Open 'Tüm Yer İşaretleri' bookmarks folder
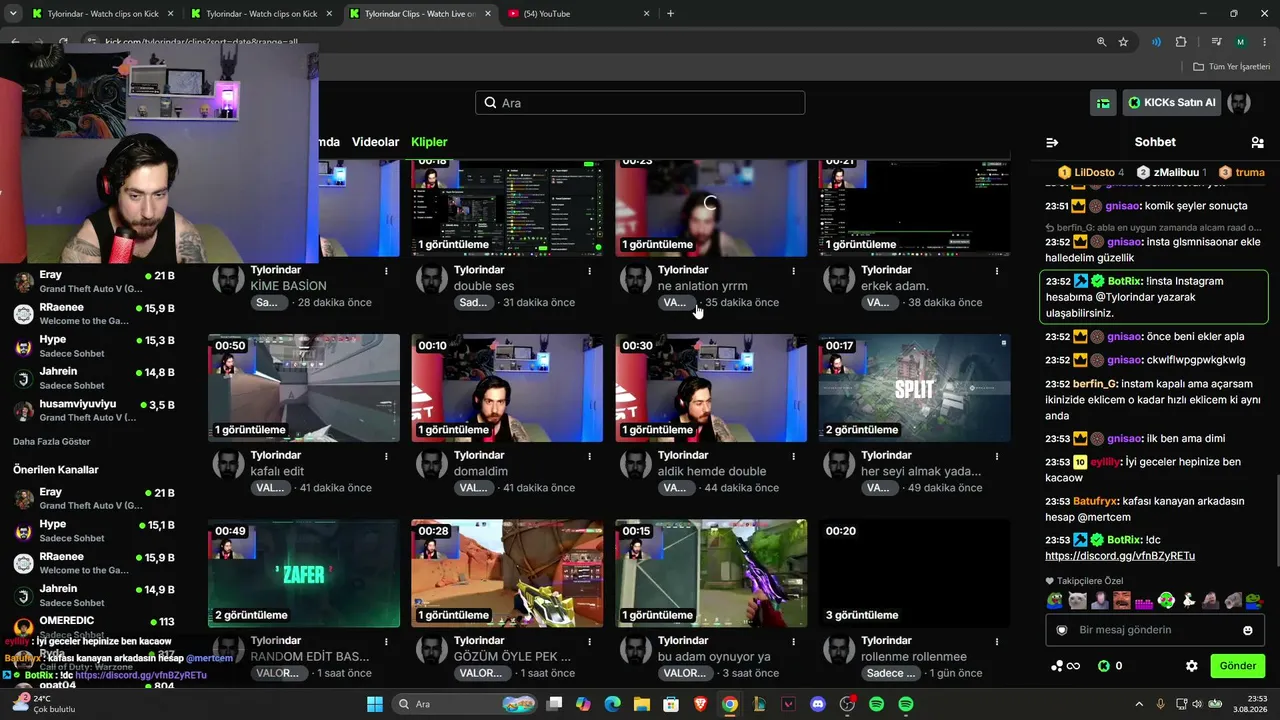Image resolution: width=1280 pixels, height=720 pixels. [x=1232, y=66]
